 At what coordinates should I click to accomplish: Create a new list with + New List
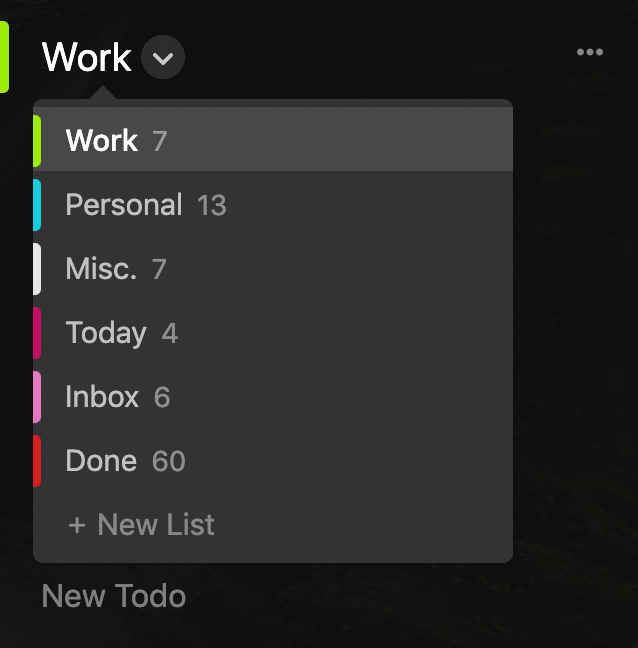[141, 525]
